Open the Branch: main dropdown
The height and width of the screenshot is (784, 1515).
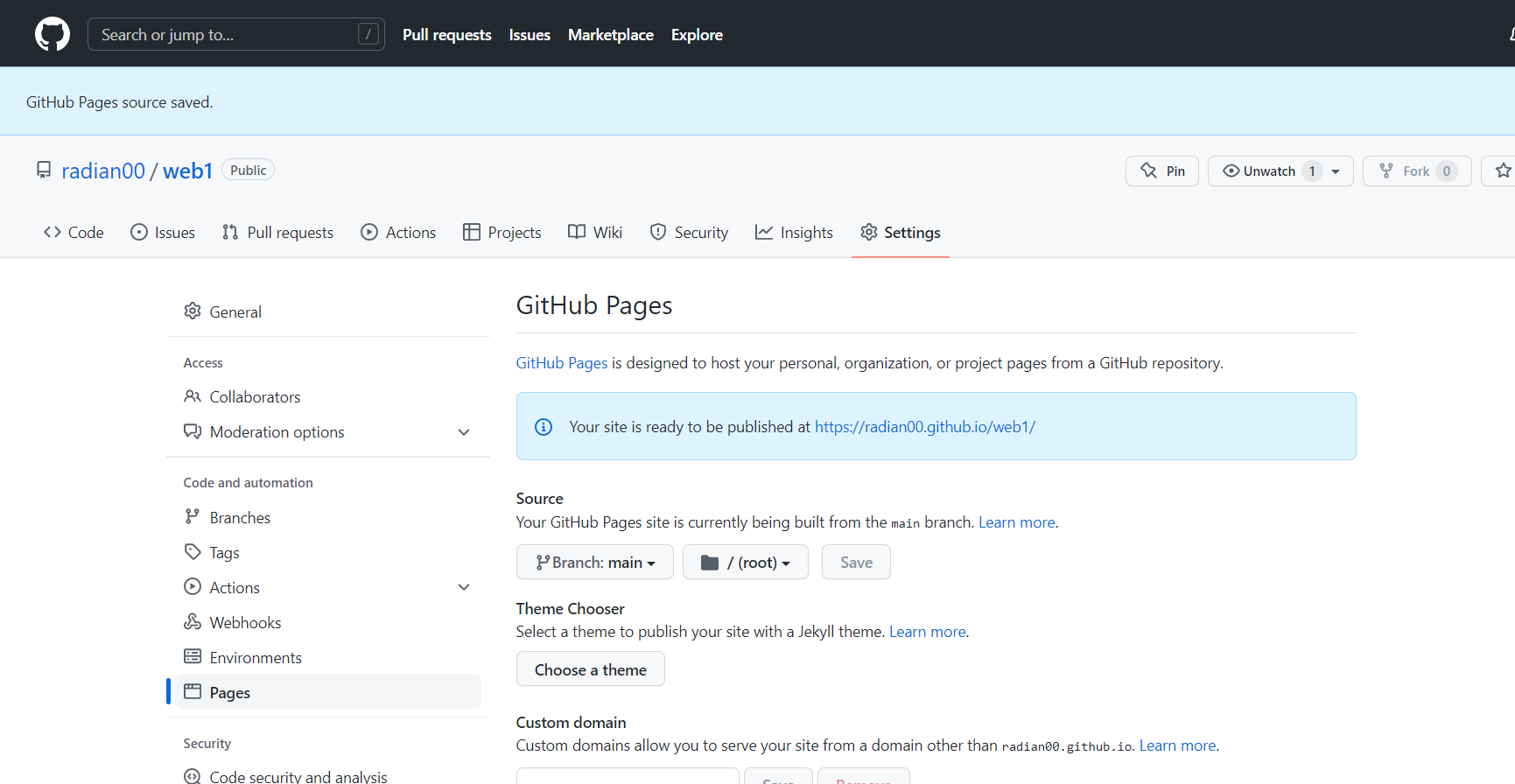point(595,562)
